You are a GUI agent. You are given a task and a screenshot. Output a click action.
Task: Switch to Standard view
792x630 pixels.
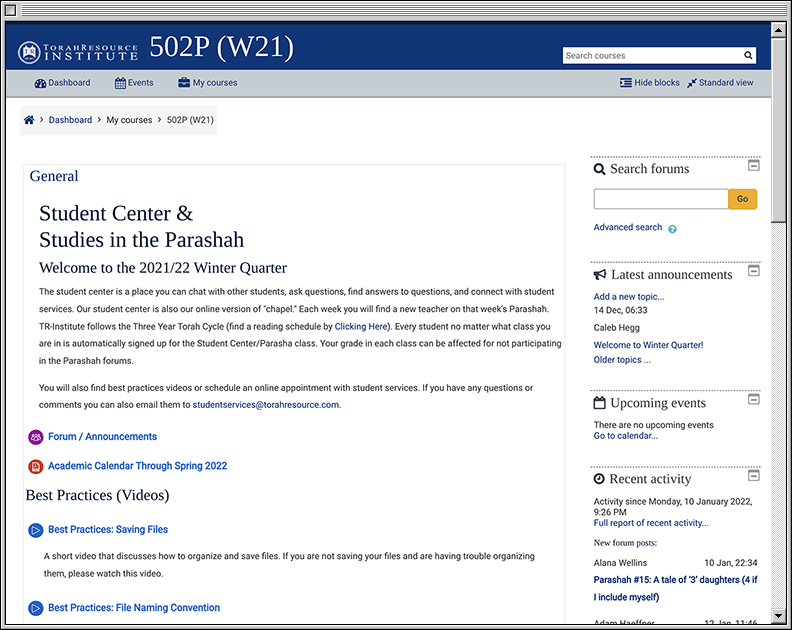[720, 83]
